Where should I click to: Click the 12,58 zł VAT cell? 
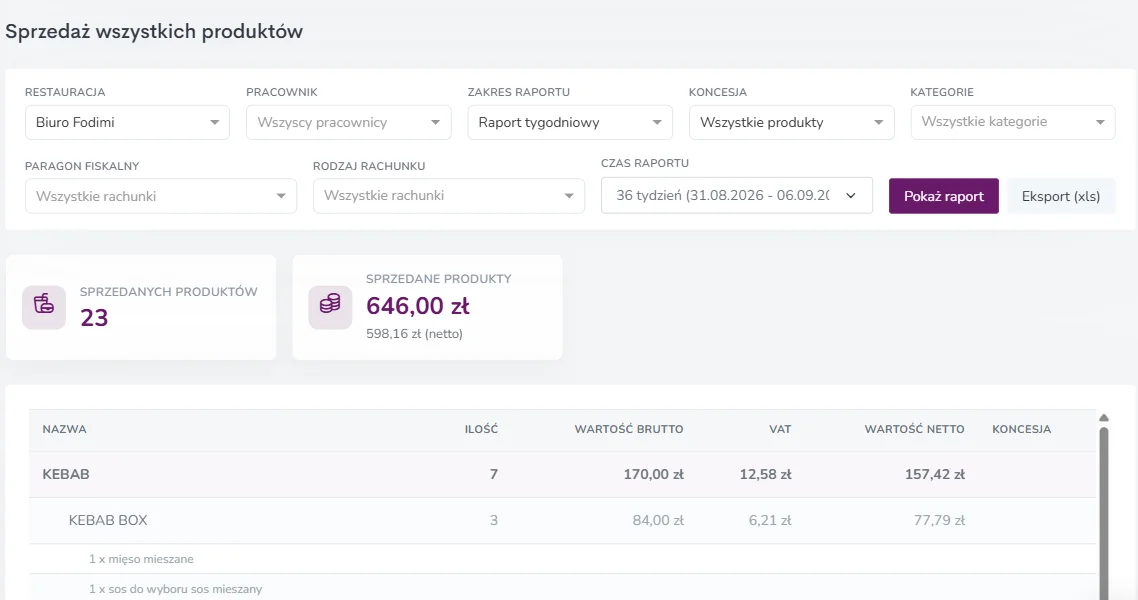766,474
